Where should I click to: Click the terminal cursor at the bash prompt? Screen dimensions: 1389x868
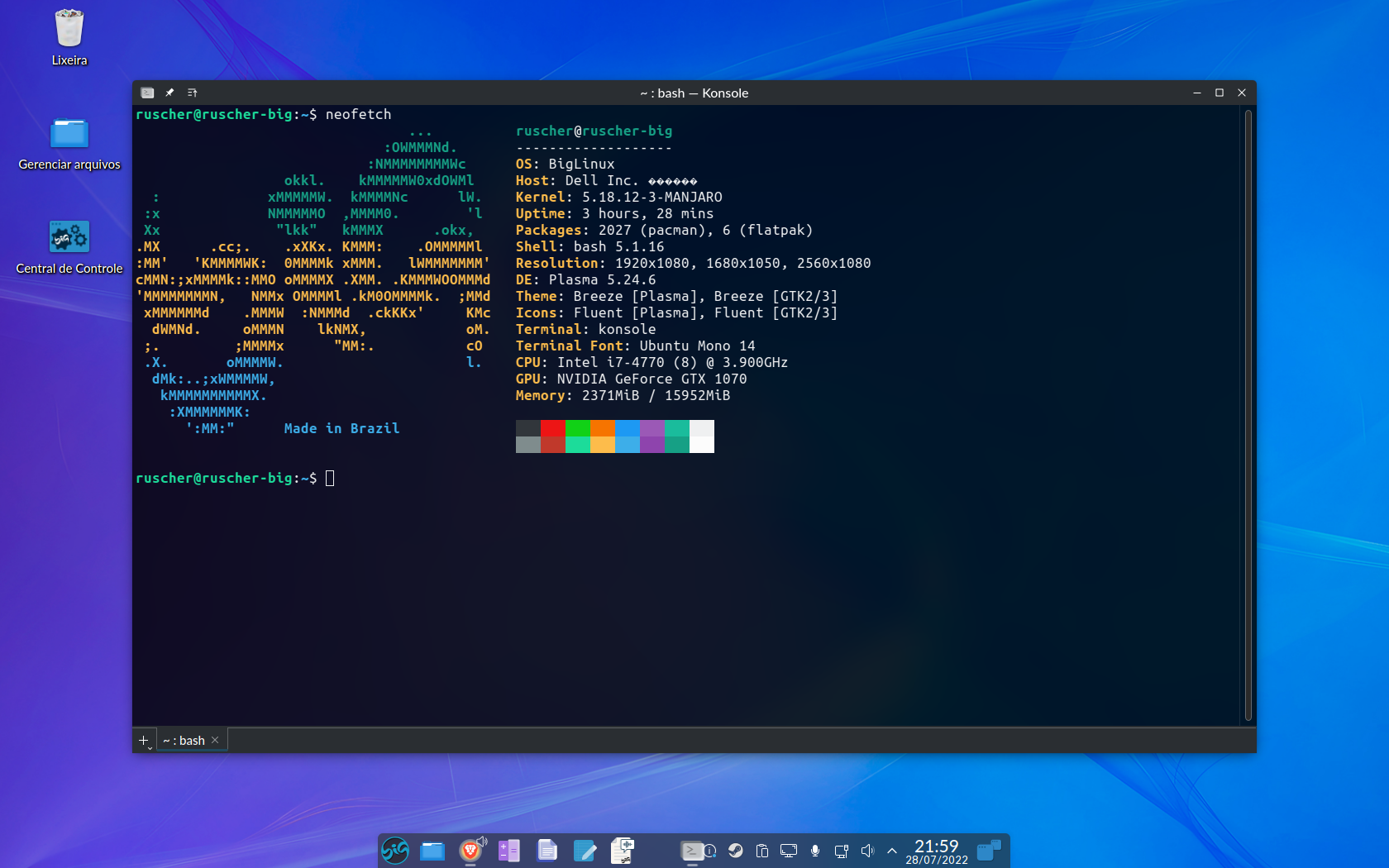tap(330, 478)
